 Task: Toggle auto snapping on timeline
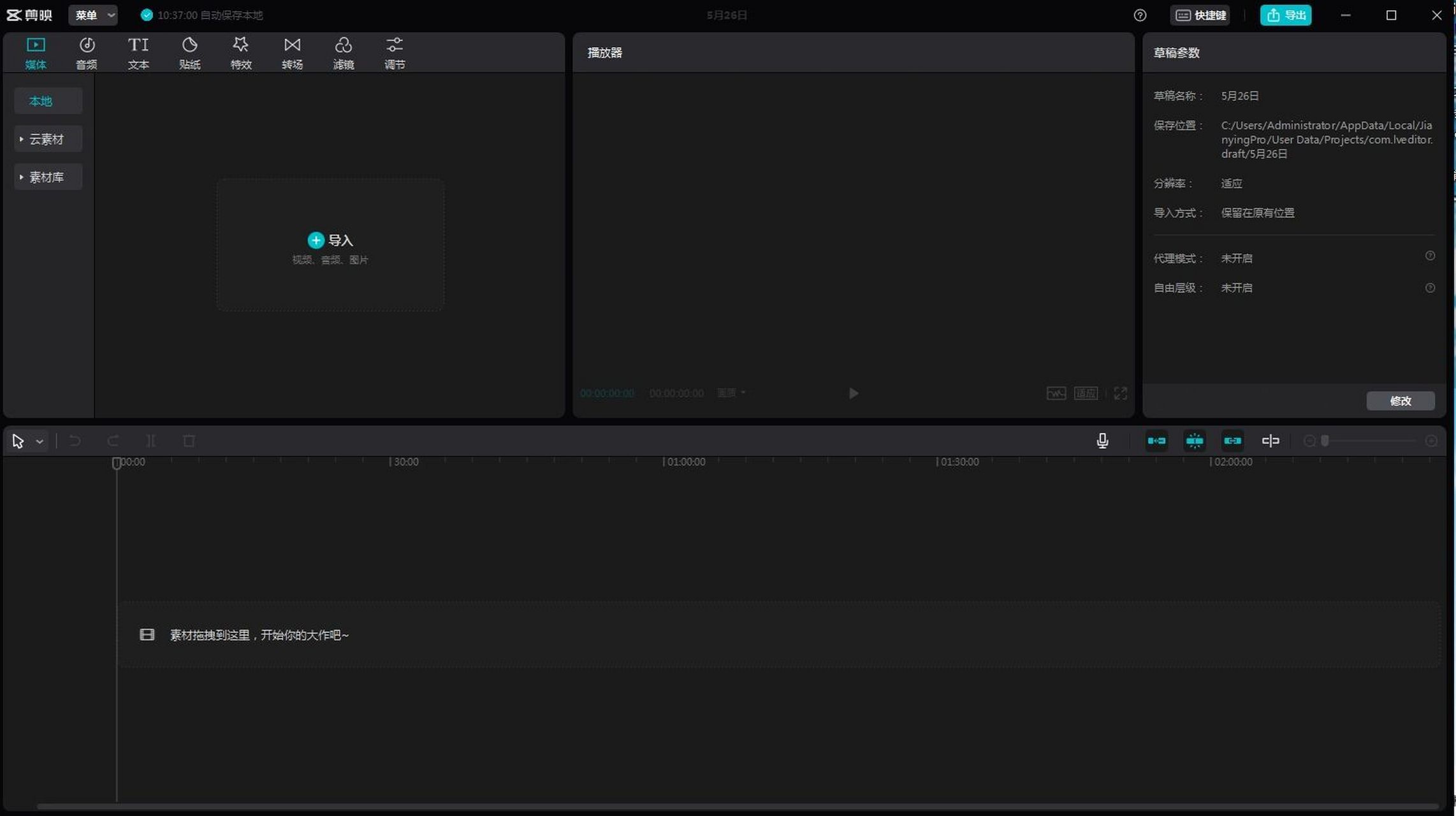coord(1195,441)
